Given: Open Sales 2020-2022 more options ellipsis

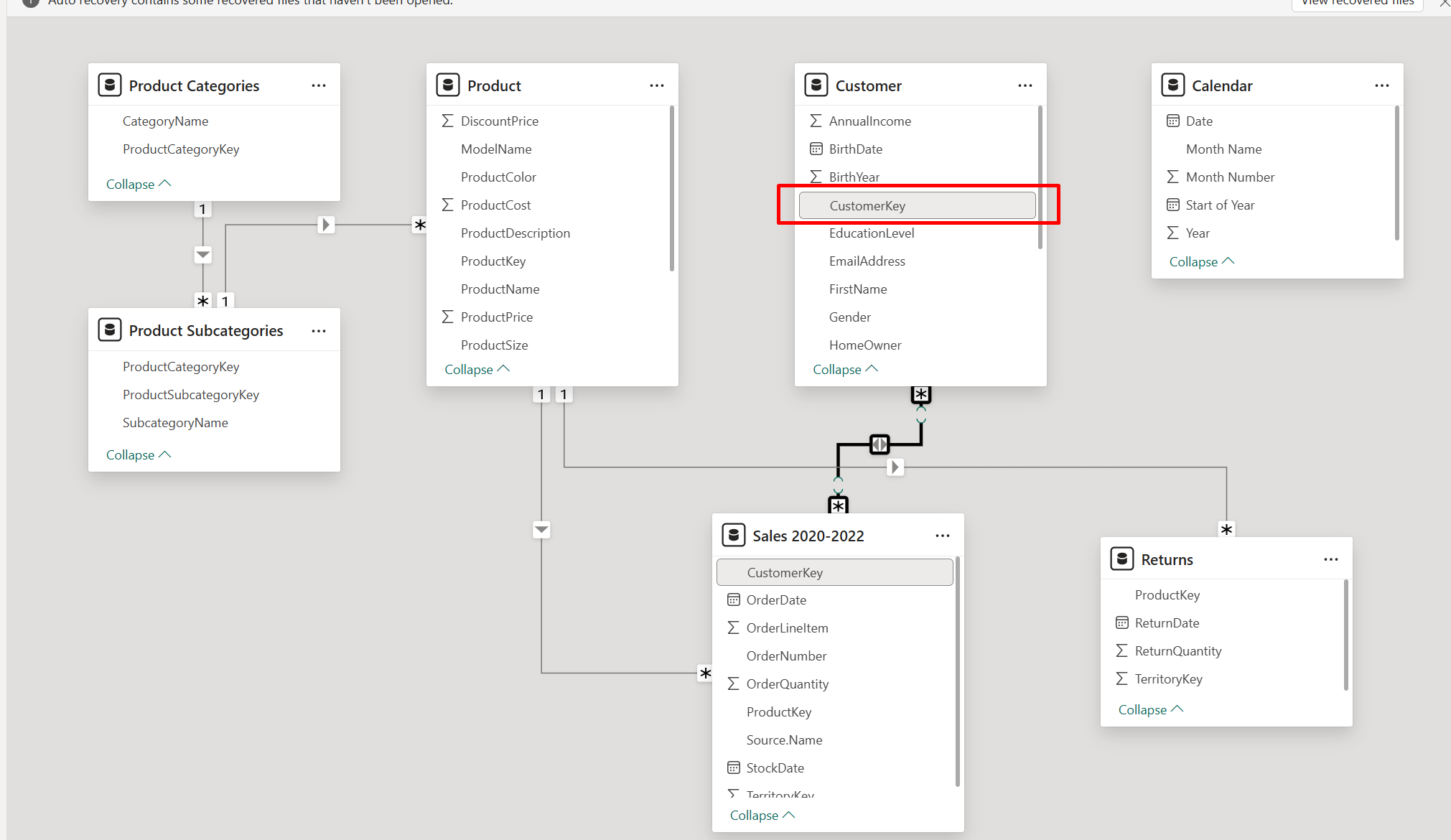Looking at the screenshot, I should tap(942, 536).
